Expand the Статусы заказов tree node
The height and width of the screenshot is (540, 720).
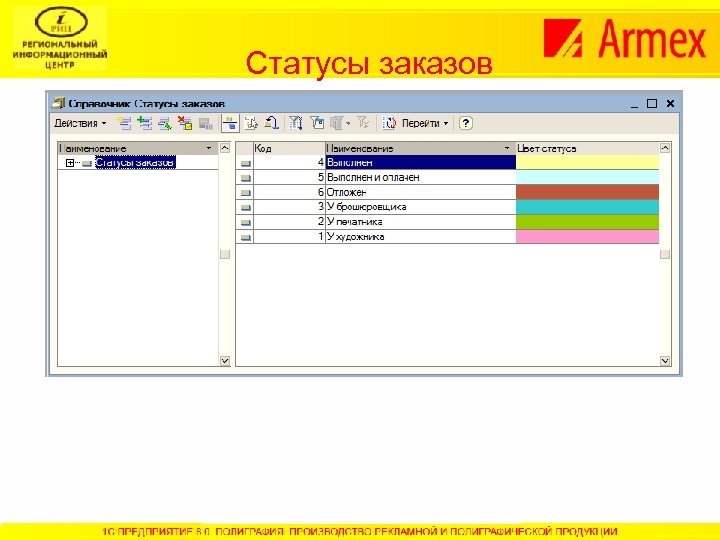pos(70,163)
